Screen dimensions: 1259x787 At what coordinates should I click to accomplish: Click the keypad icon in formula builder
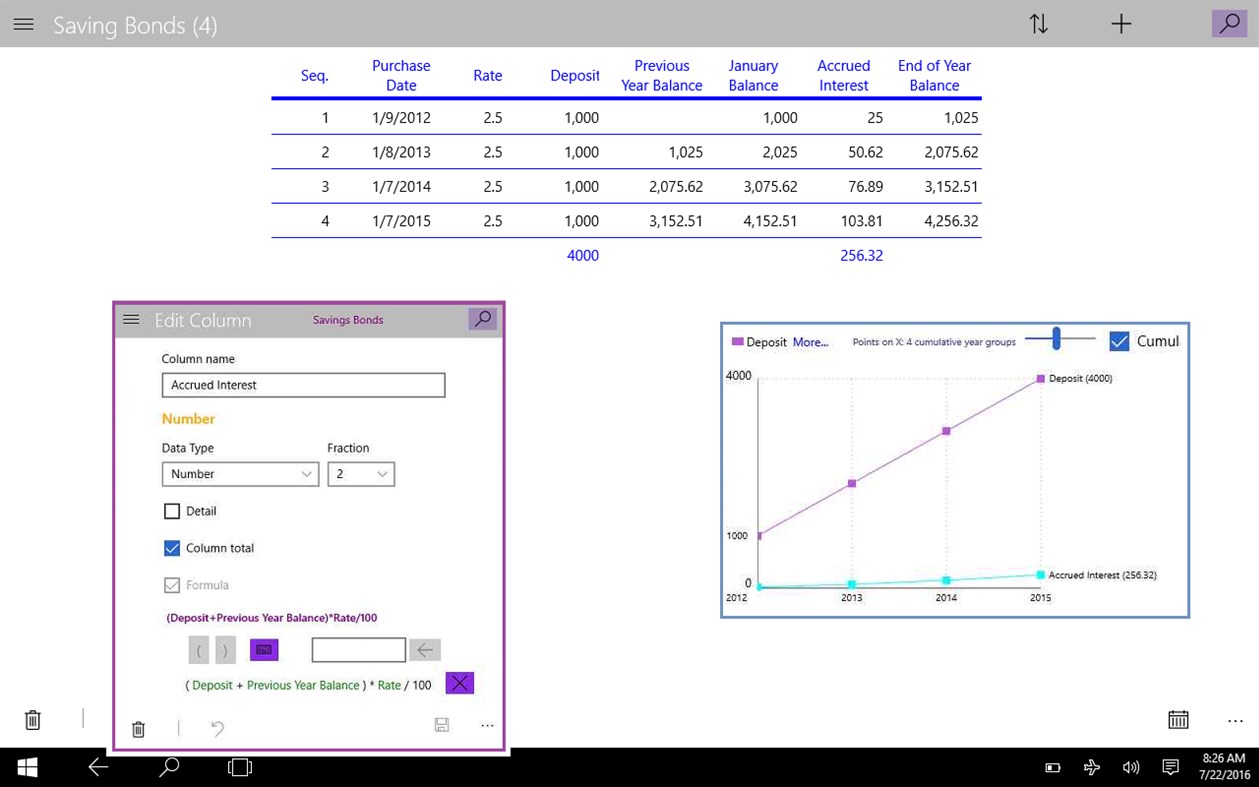click(263, 649)
